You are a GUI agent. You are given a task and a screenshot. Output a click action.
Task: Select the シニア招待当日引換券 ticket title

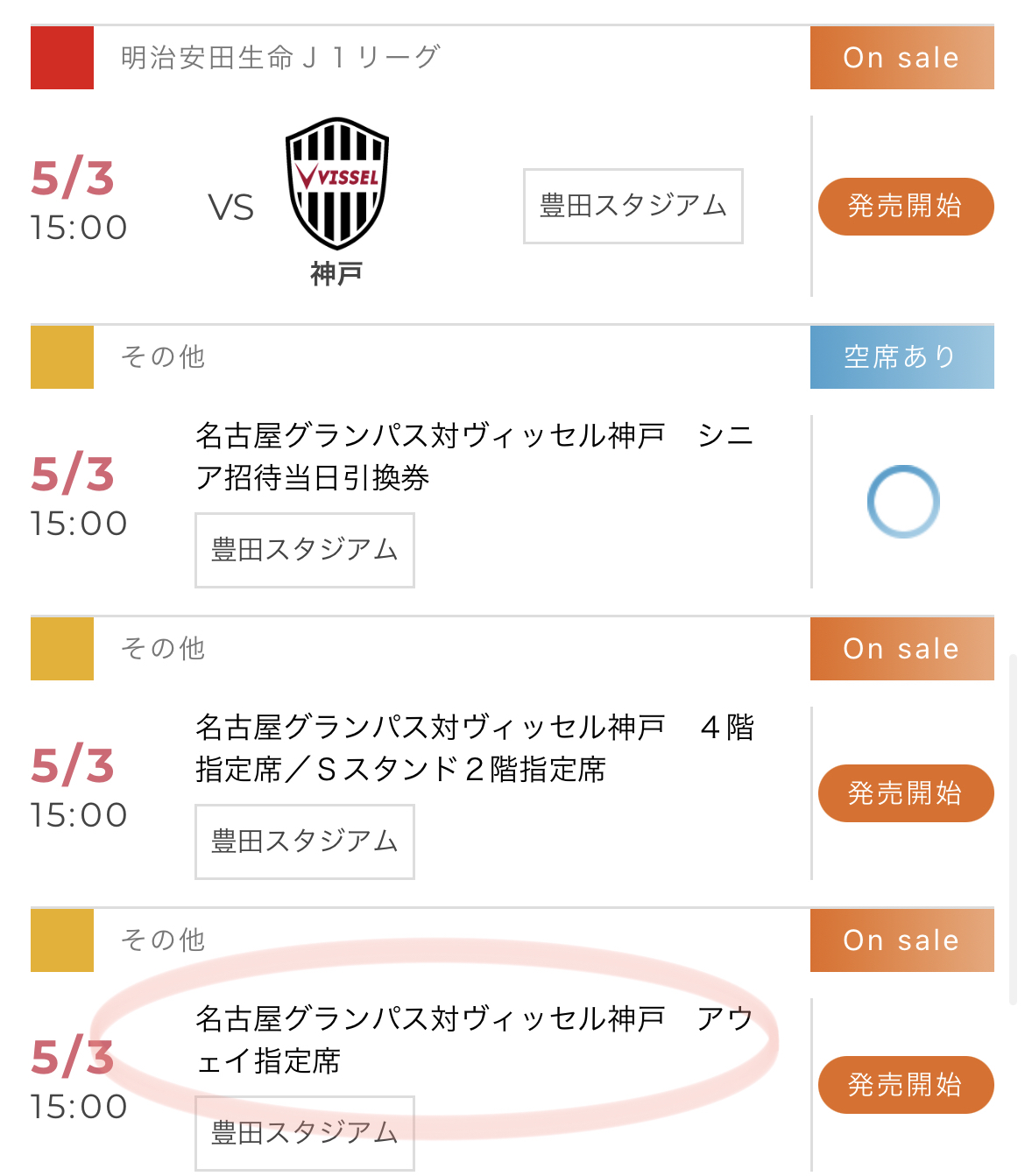click(474, 456)
